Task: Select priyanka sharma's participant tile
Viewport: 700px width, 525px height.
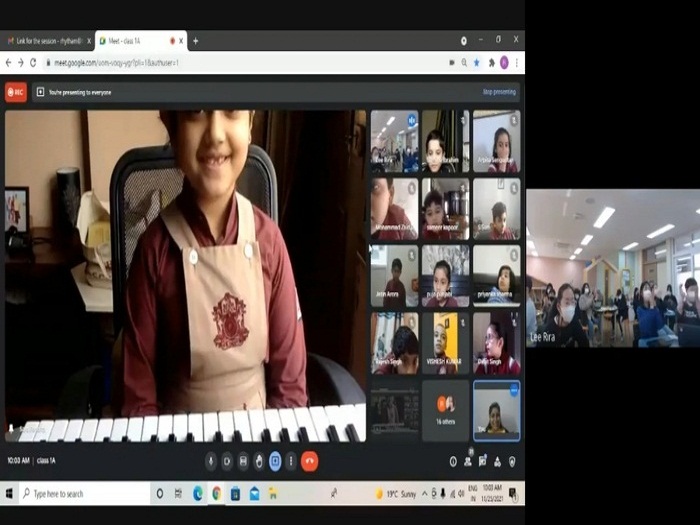Action: (x=496, y=276)
